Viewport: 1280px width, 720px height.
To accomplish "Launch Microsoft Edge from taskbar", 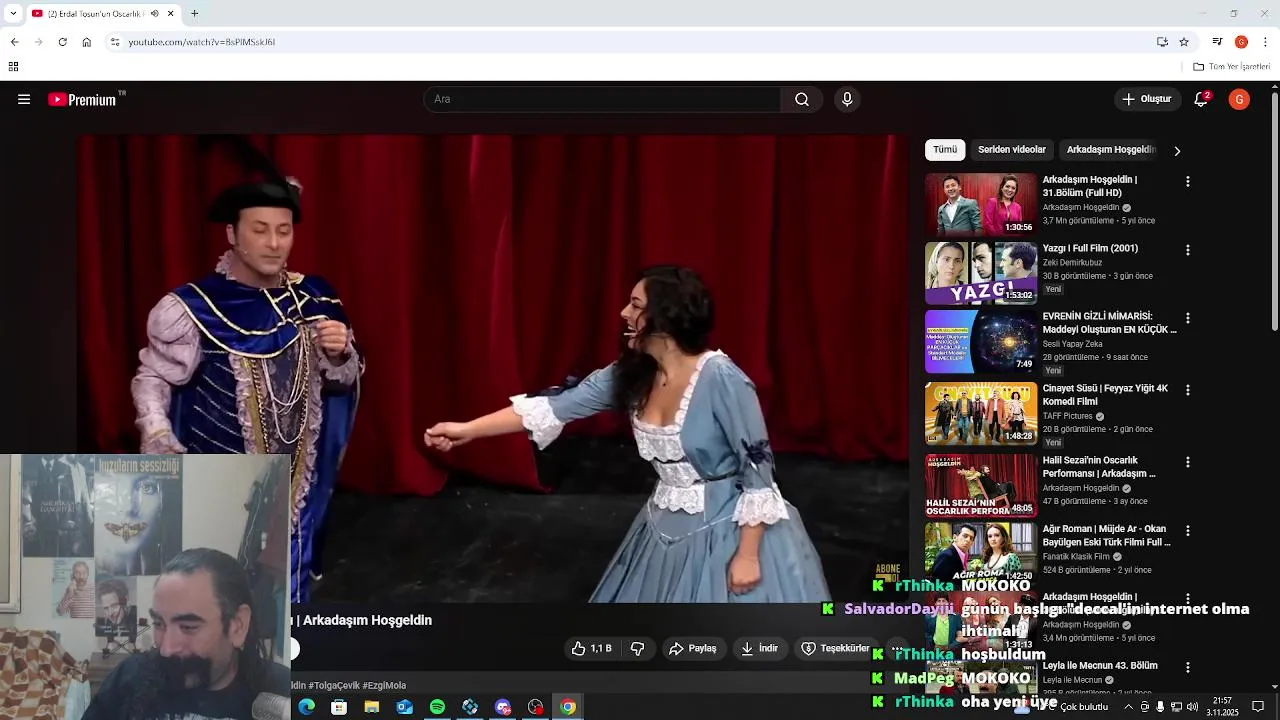I will [x=306, y=707].
